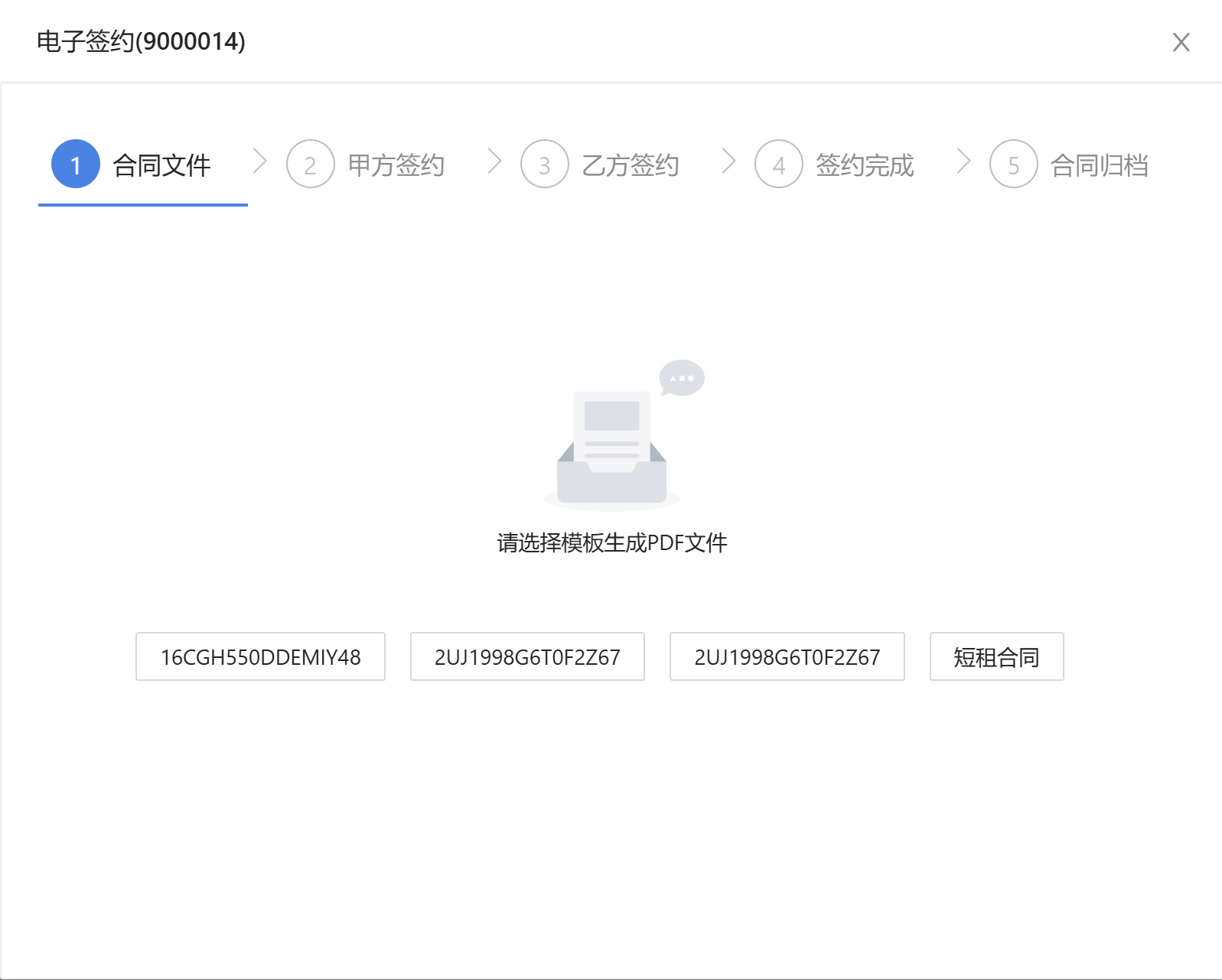1222x980 pixels.
Task: Go to the 乙方签约 step
Action: [x=630, y=165]
